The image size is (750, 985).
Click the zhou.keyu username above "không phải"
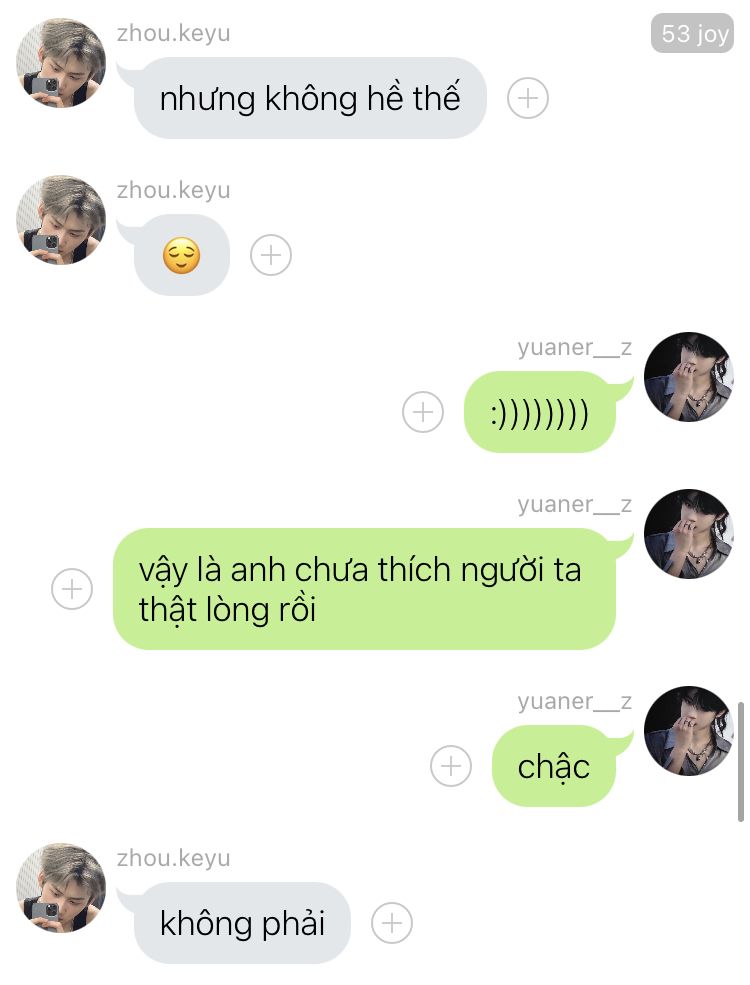(x=173, y=857)
